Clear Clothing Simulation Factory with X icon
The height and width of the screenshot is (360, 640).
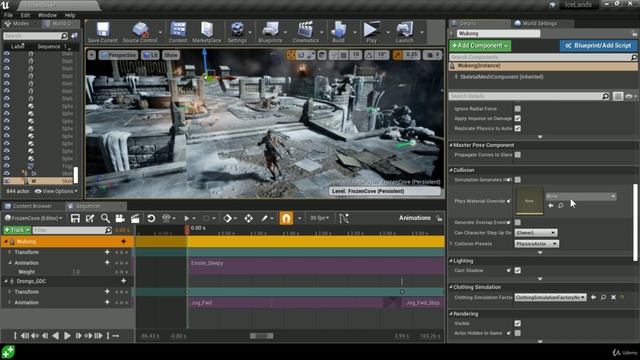tap(613, 297)
